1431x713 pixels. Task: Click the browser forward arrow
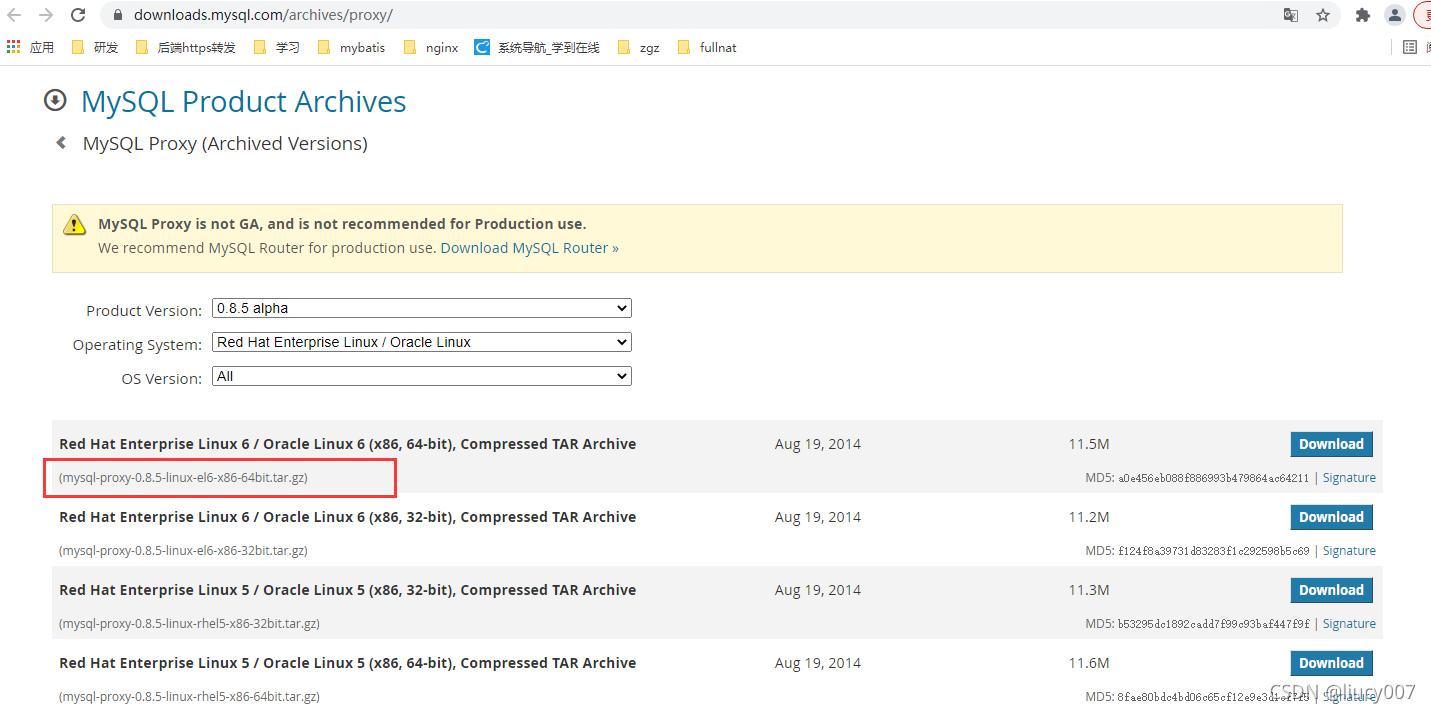(x=46, y=15)
